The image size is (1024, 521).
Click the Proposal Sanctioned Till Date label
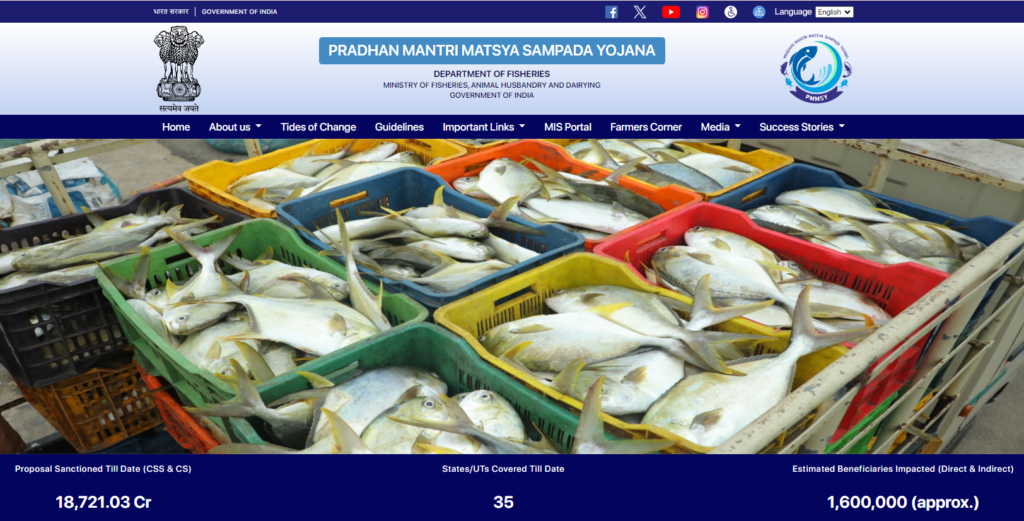tap(103, 469)
